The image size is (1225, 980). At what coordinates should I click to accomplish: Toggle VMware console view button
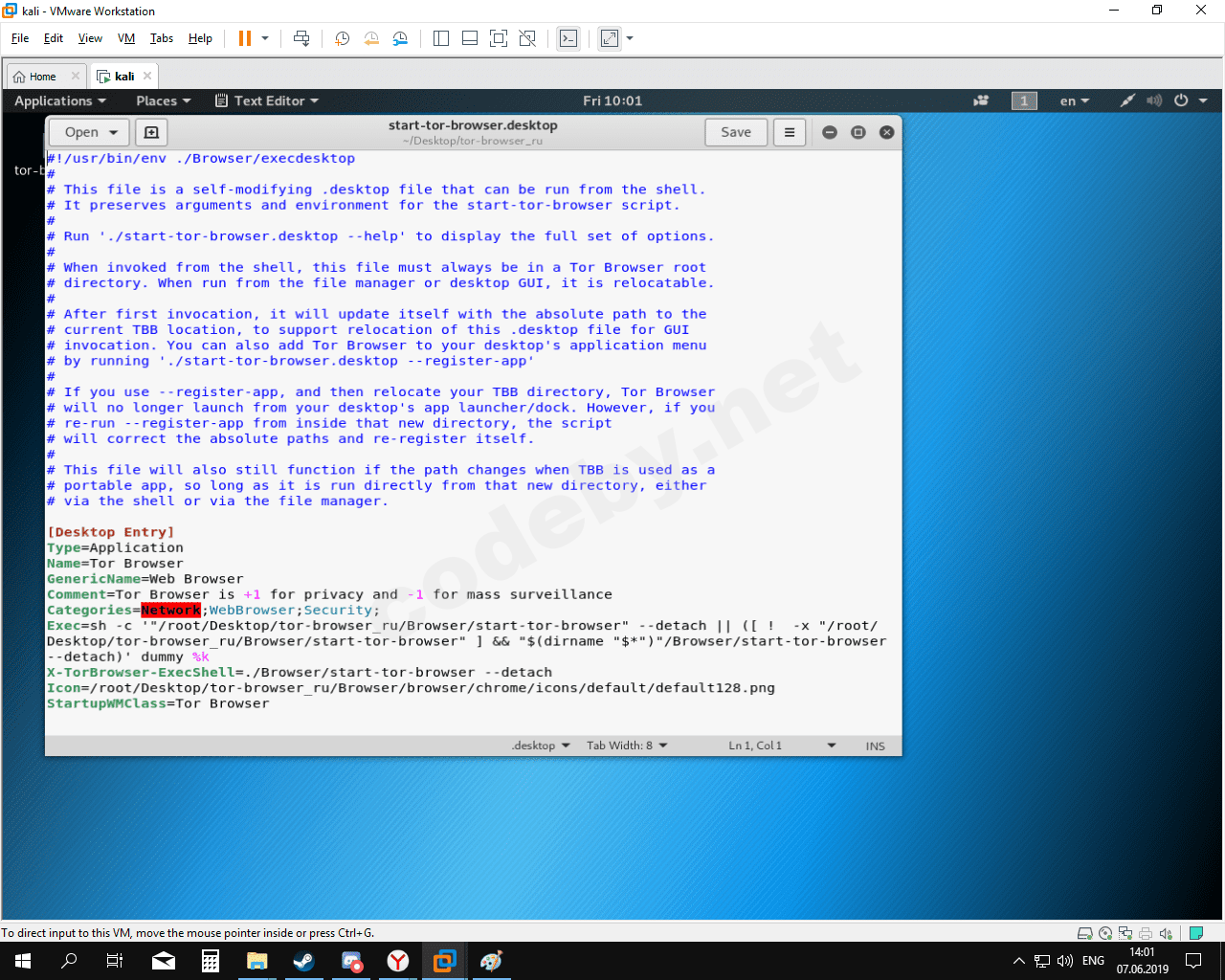point(568,38)
